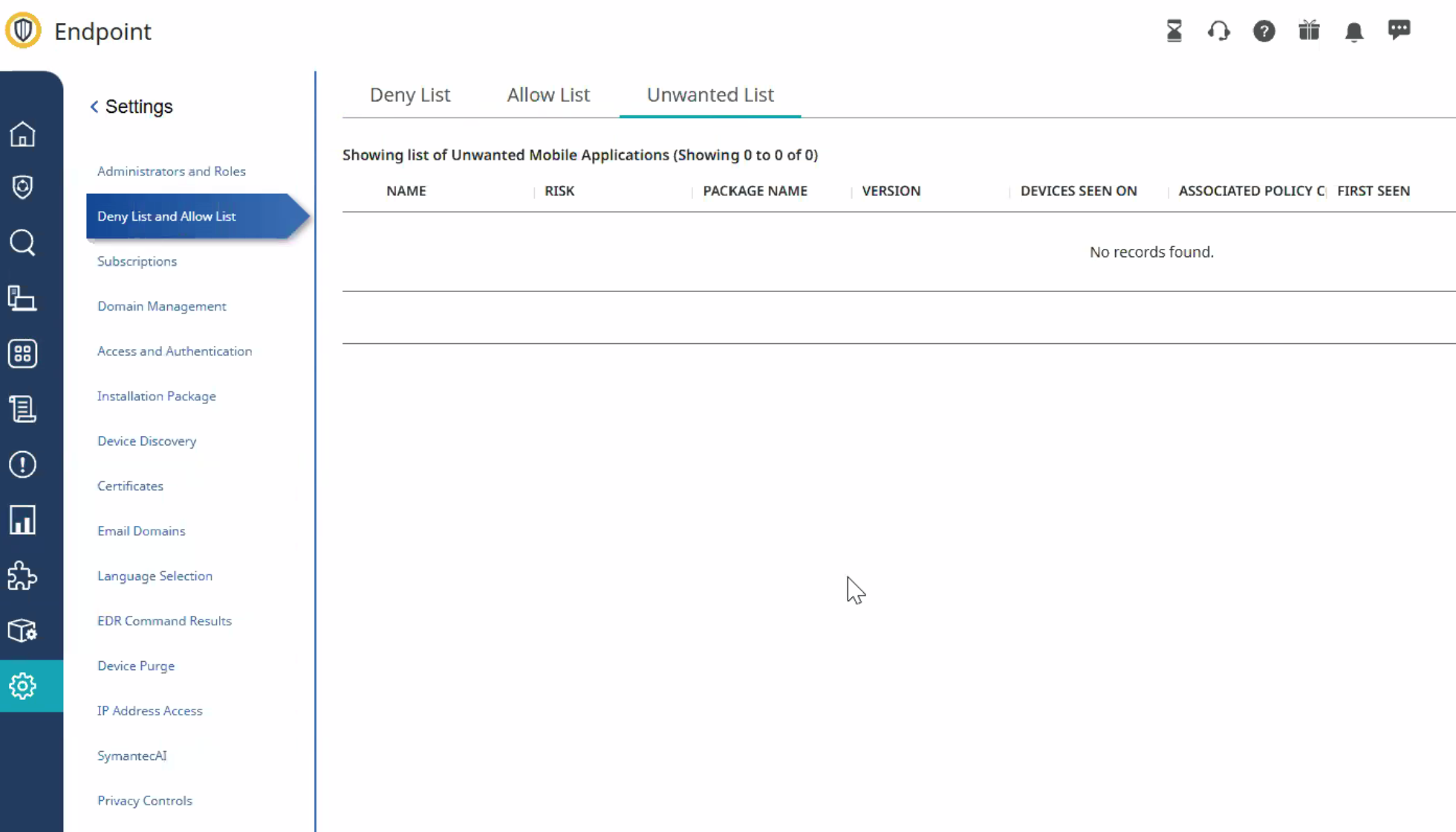Open the Privacy Controls settings link
This screenshot has width=1456, height=832.
pos(144,800)
